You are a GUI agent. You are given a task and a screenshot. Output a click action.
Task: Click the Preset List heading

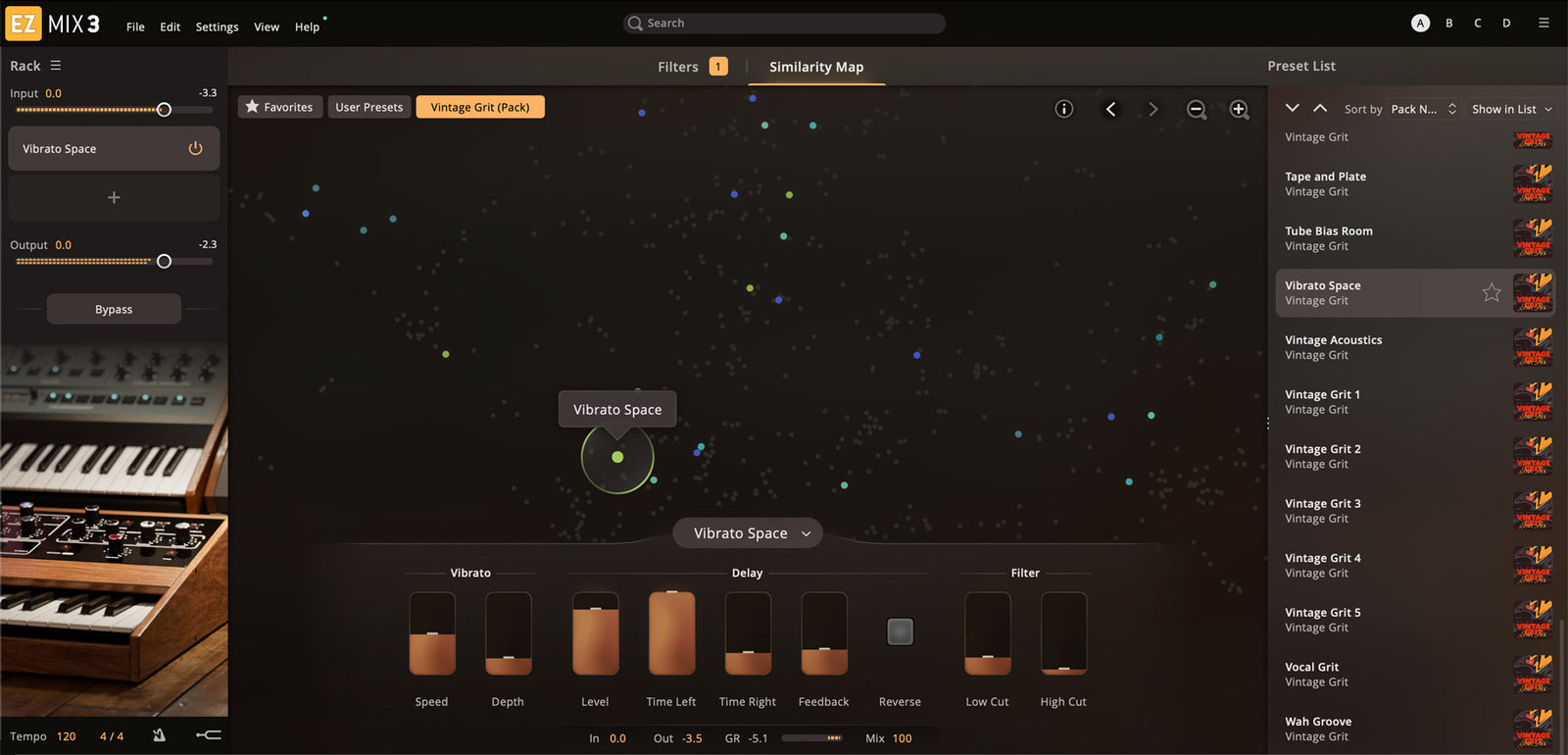coord(1301,66)
